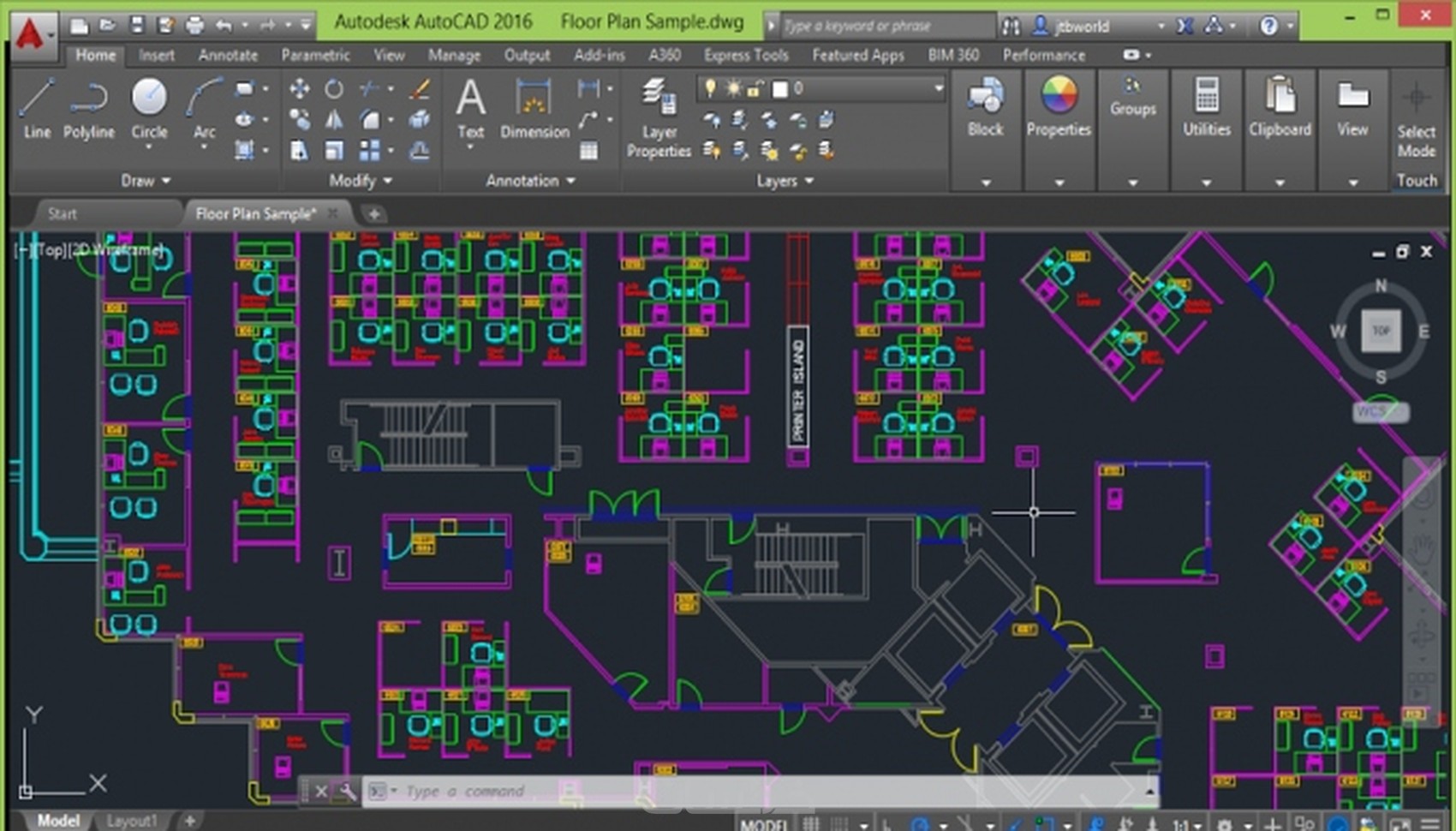This screenshot has height=831, width=1456.
Task: Select the Ellipse tool in Draw panel
Action: coord(245,119)
